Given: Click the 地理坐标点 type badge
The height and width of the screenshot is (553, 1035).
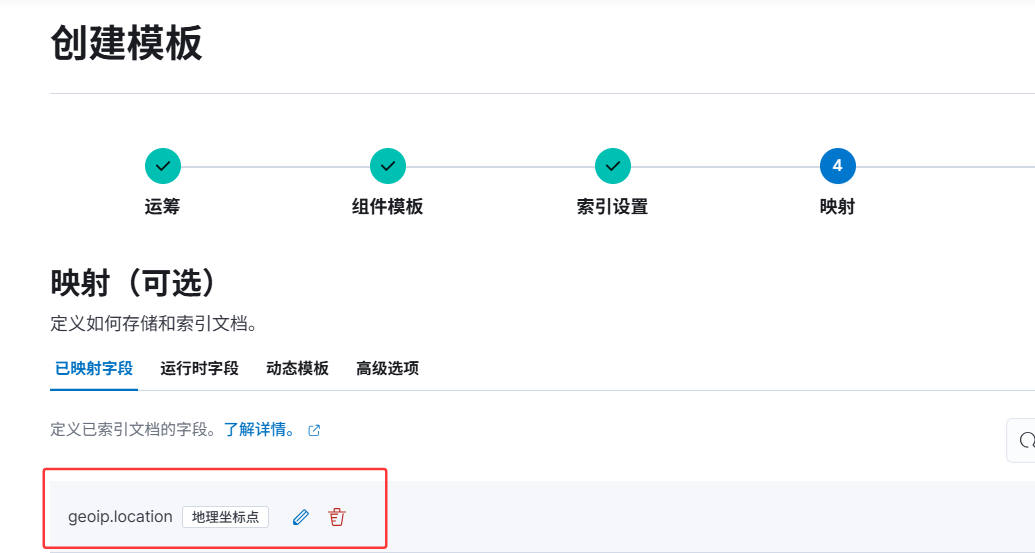Looking at the screenshot, I should click(226, 517).
